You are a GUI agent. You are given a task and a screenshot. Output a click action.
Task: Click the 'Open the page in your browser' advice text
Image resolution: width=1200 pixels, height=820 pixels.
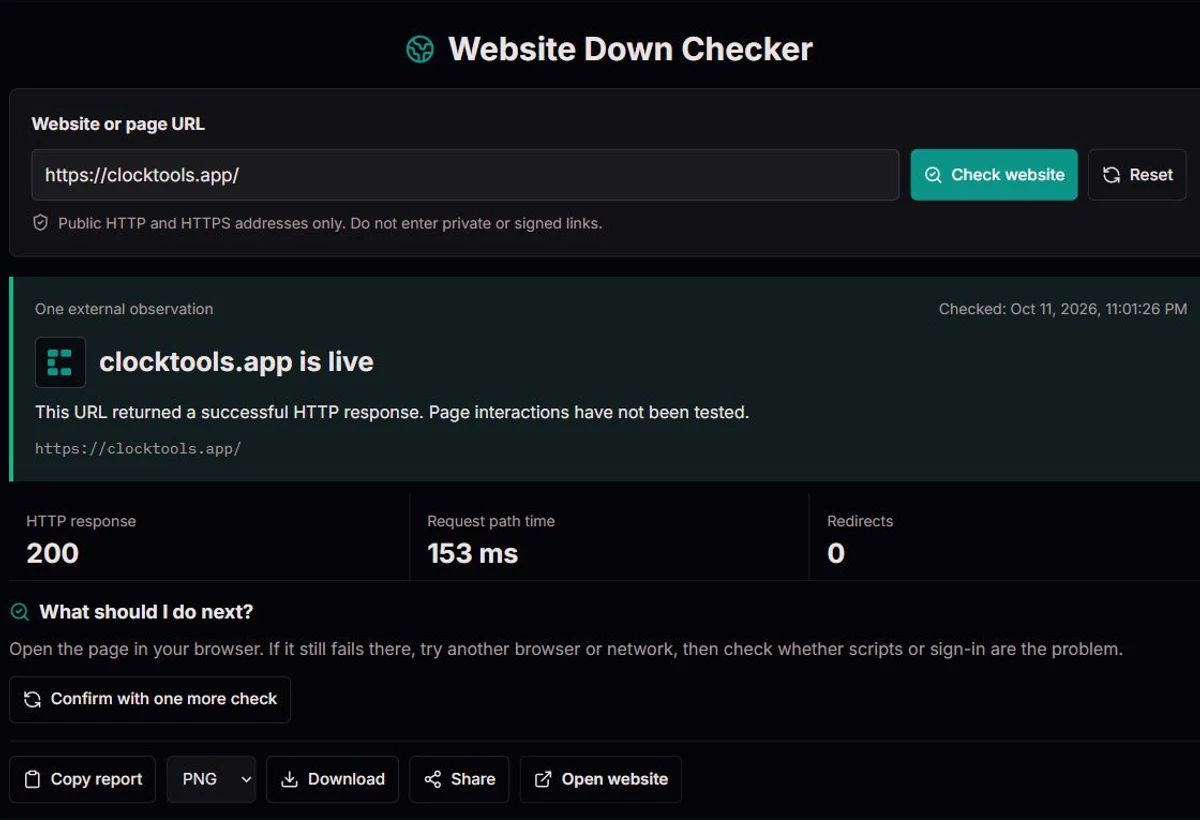tap(566, 649)
